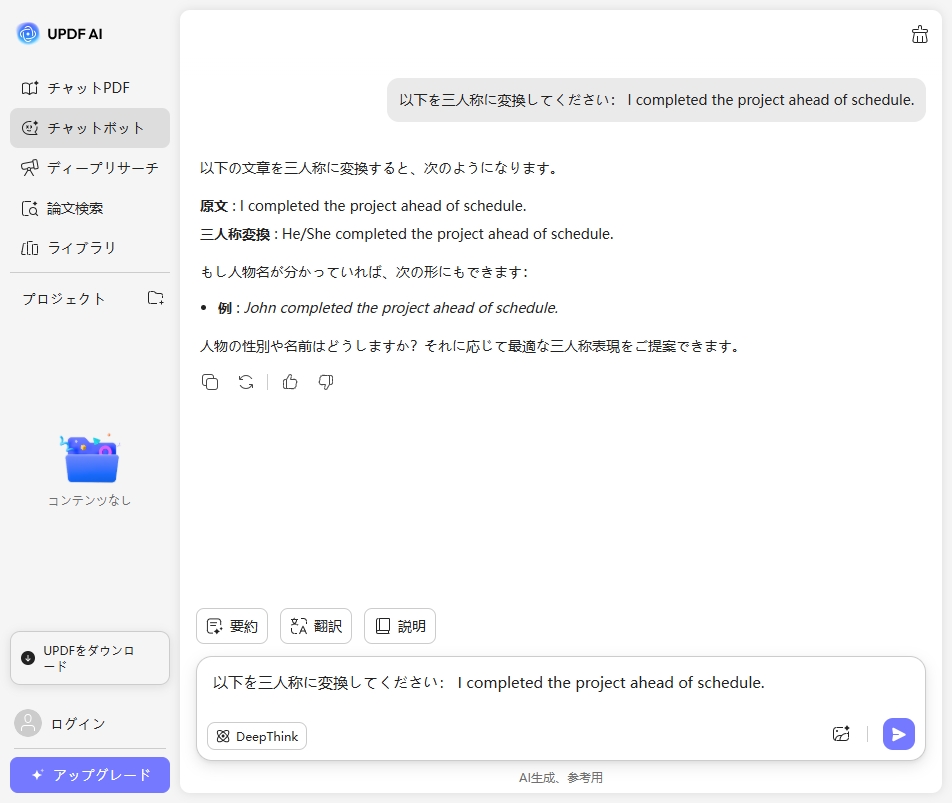
Task: Click the UPDF AI logo icon
Action: coord(28,33)
